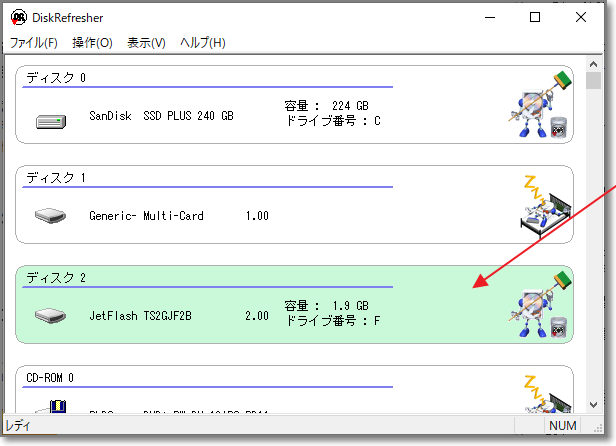Screen dimensions: 616x446
Task: Click the cleaning robot icon for ディスク 2
Action: click(x=539, y=306)
